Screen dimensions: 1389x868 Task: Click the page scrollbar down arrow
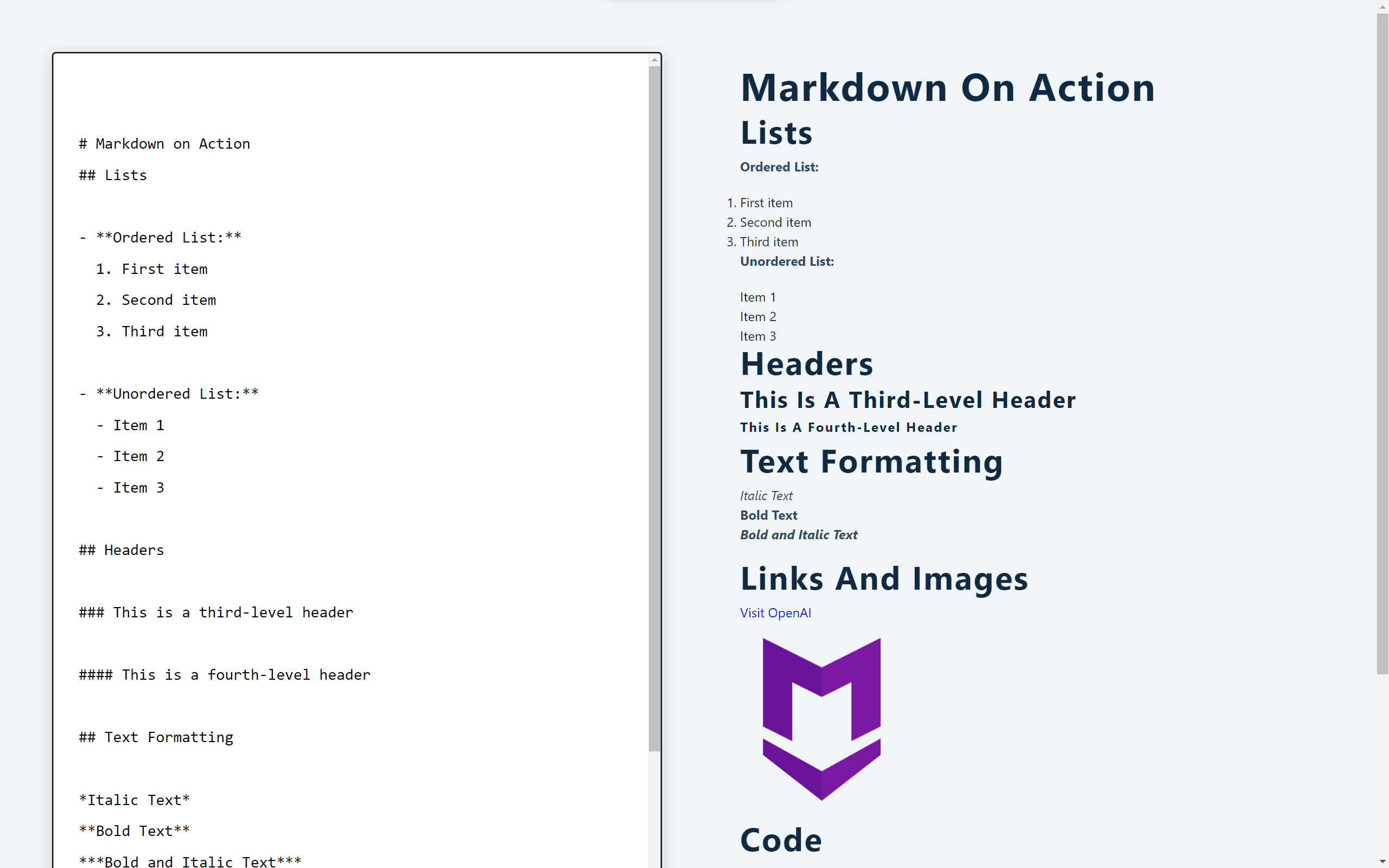click(x=1382, y=862)
